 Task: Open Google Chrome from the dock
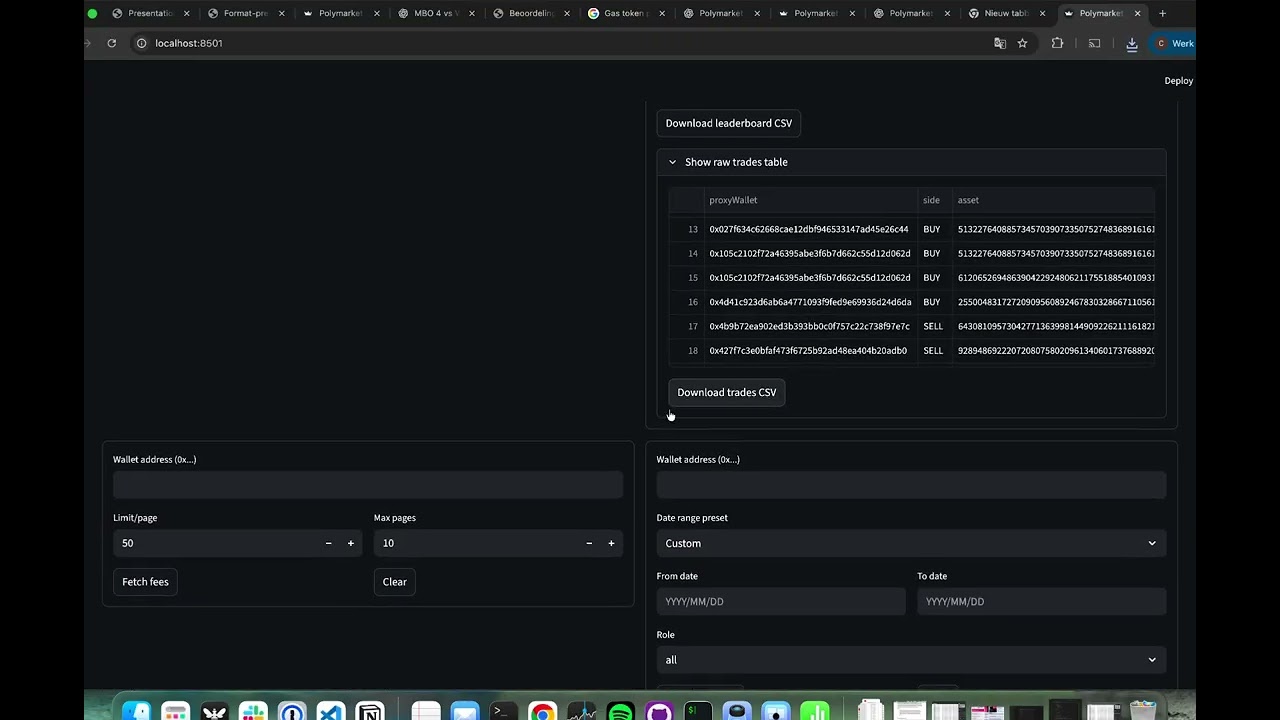click(543, 710)
